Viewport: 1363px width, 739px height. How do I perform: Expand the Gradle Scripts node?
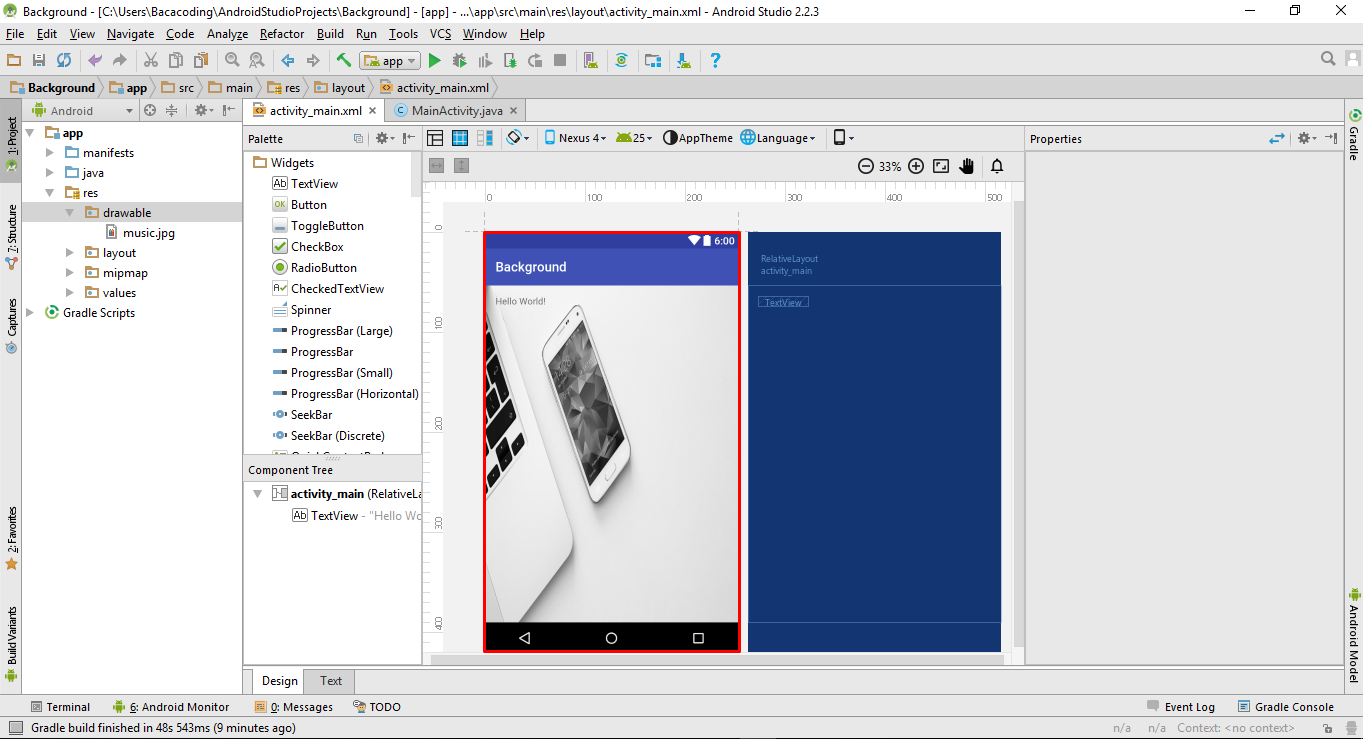tap(30, 312)
